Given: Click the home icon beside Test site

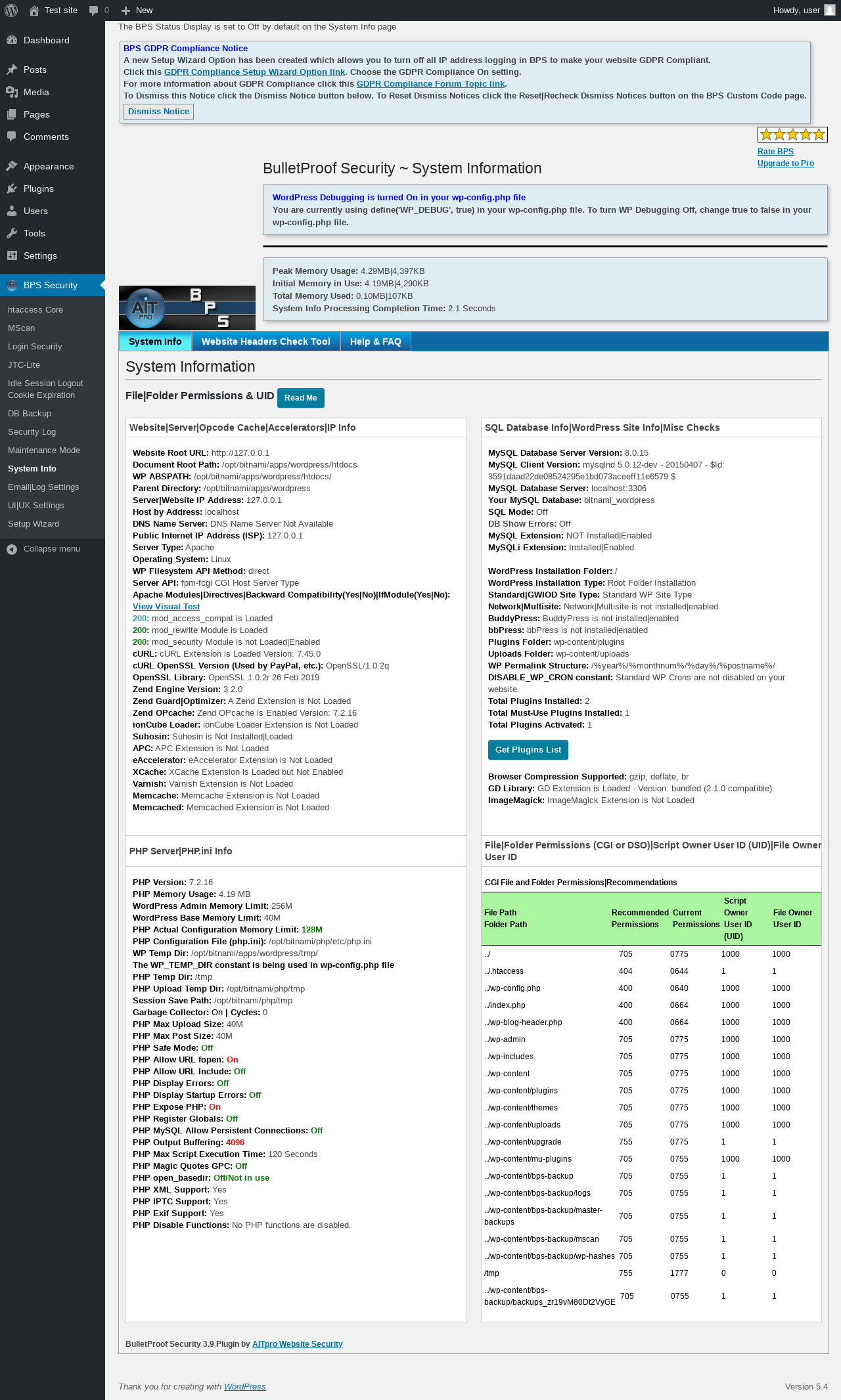Looking at the screenshot, I should point(34,11).
